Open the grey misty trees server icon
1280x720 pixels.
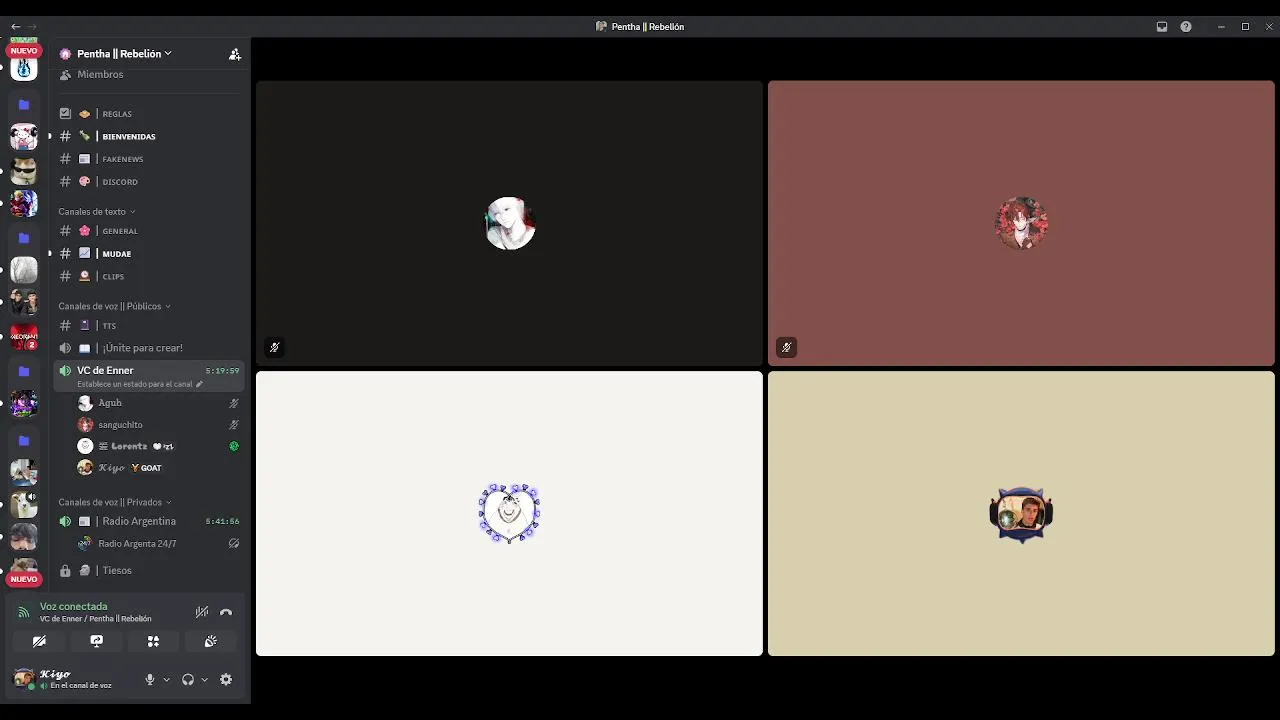pyautogui.click(x=24, y=270)
